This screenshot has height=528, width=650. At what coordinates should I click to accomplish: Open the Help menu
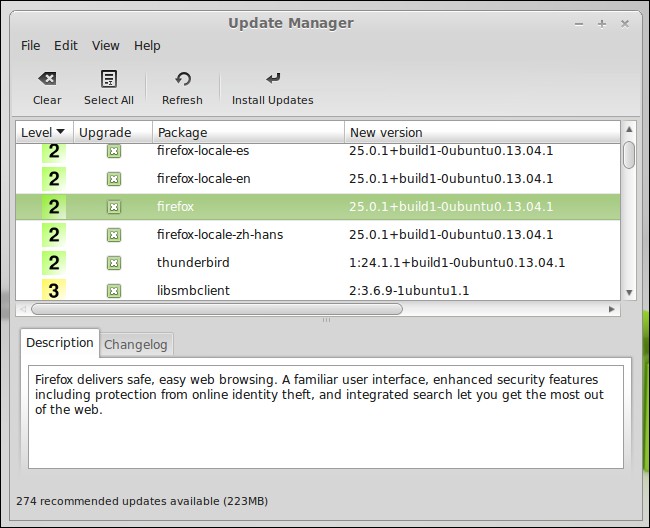147,46
